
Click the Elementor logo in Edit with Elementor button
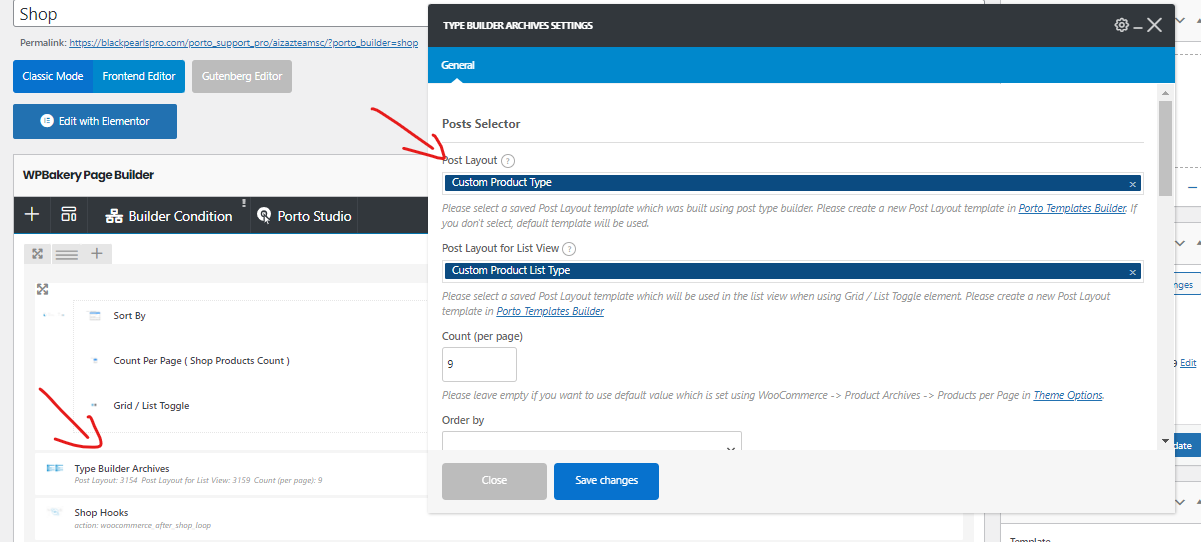[46, 121]
